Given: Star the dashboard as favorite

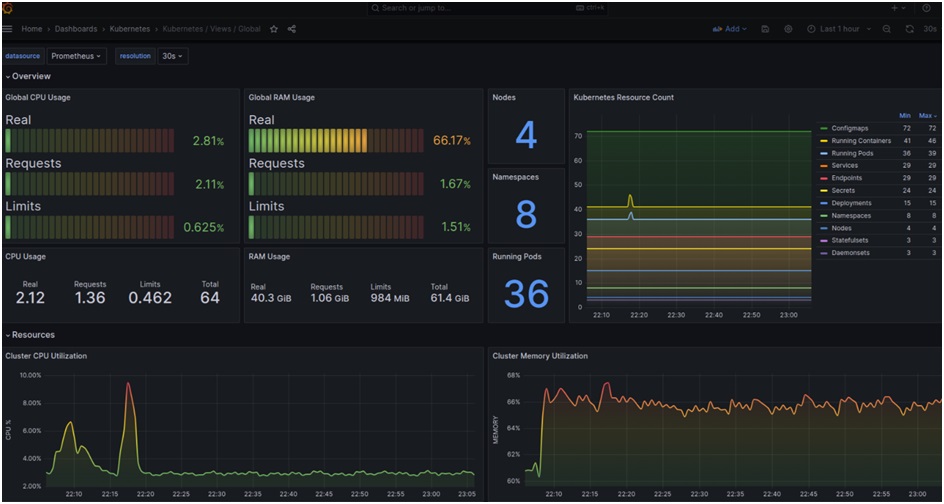Looking at the screenshot, I should 275,29.
